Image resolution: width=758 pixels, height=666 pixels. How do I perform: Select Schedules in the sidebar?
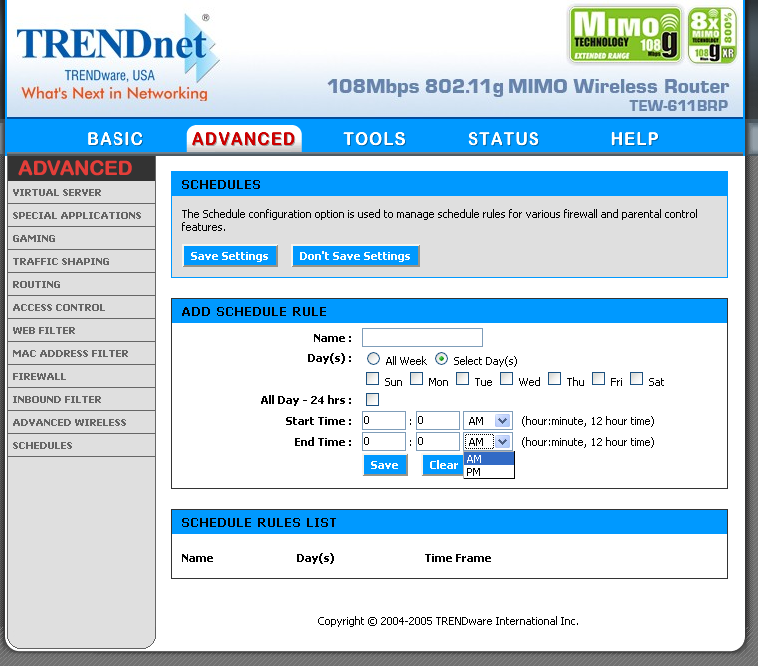click(81, 445)
